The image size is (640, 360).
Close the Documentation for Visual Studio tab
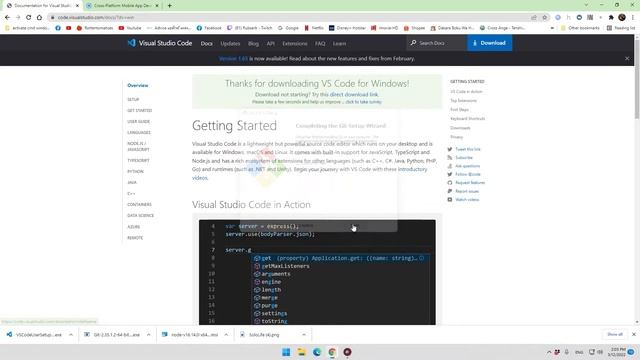point(77,6)
